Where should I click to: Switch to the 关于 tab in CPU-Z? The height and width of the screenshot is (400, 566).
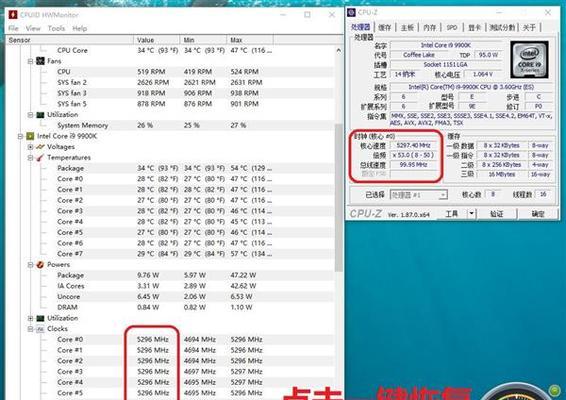(x=529, y=27)
